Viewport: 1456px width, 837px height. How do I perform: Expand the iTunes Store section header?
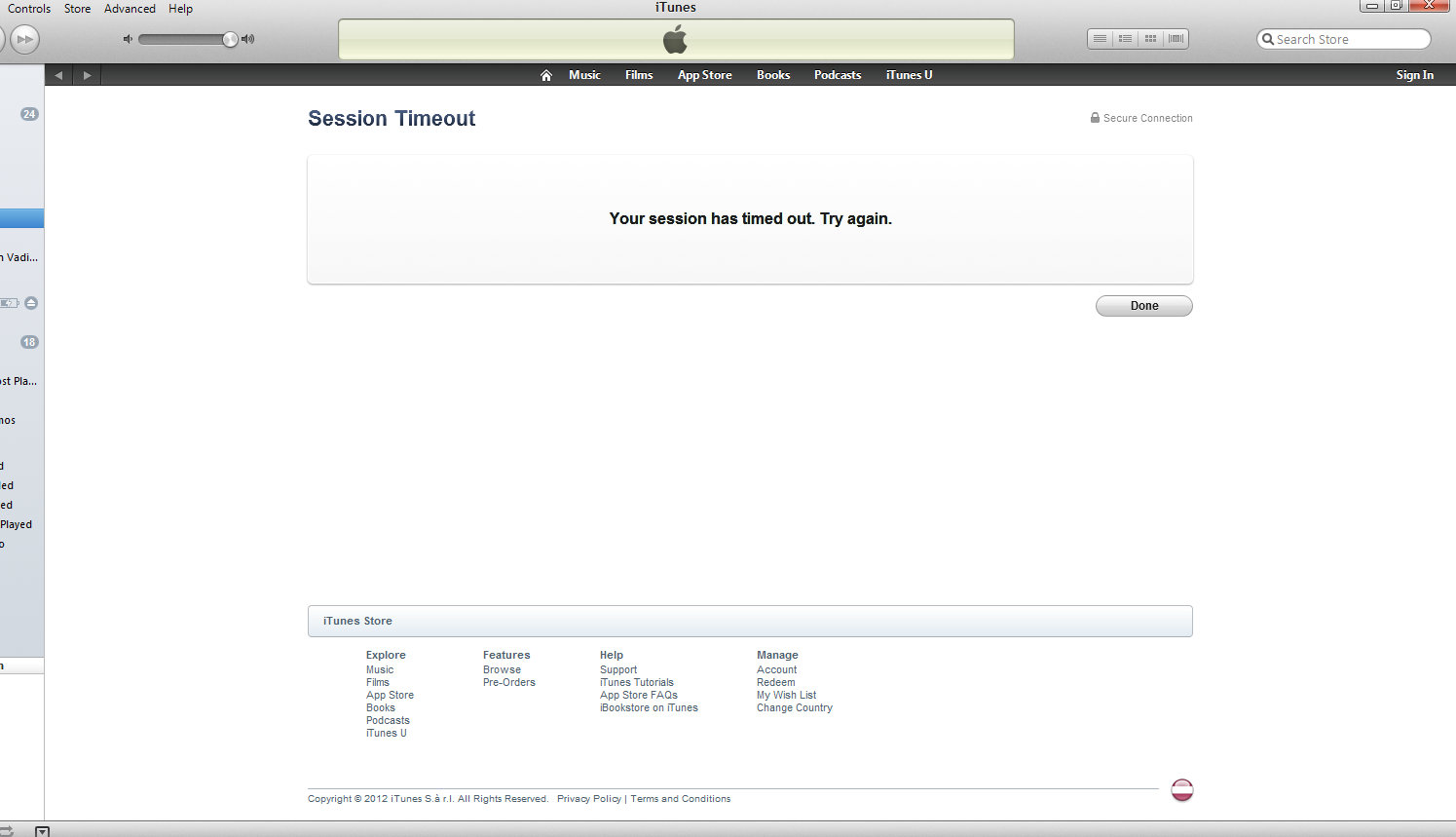tap(358, 621)
